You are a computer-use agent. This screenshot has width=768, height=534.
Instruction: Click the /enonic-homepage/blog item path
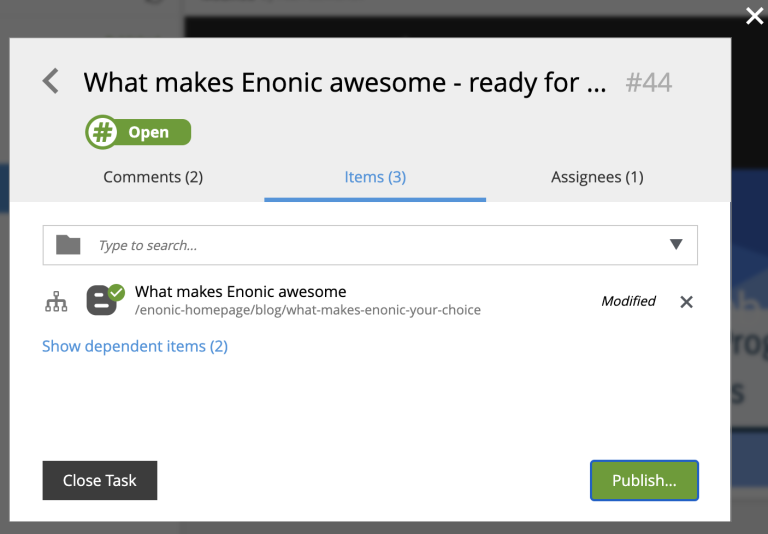pyautogui.click(x=307, y=310)
